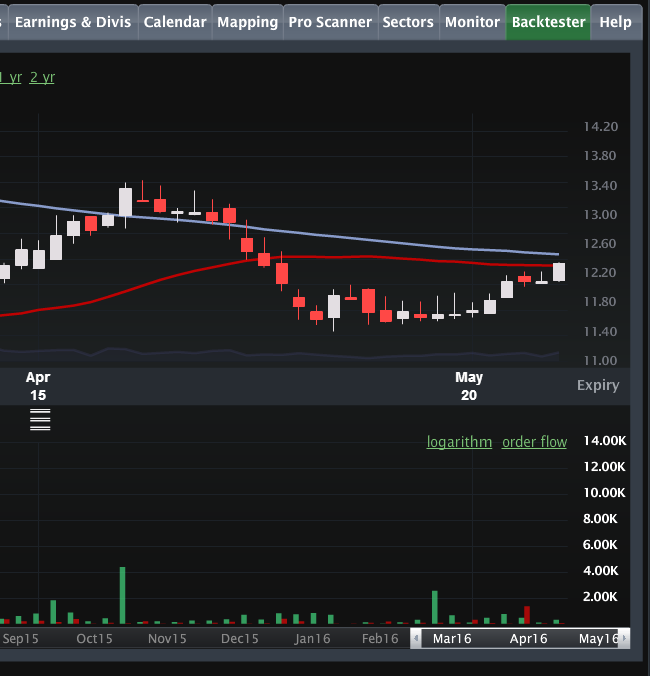Open the Earnings & Divis tab

click(x=73, y=22)
